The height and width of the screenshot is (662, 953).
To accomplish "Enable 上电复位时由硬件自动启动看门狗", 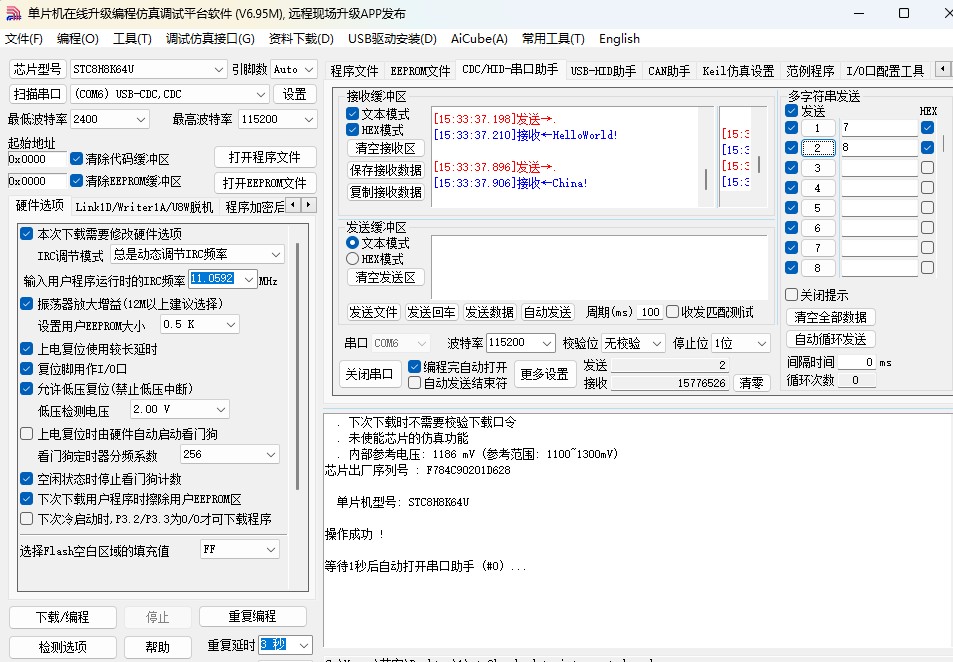I will (26, 434).
